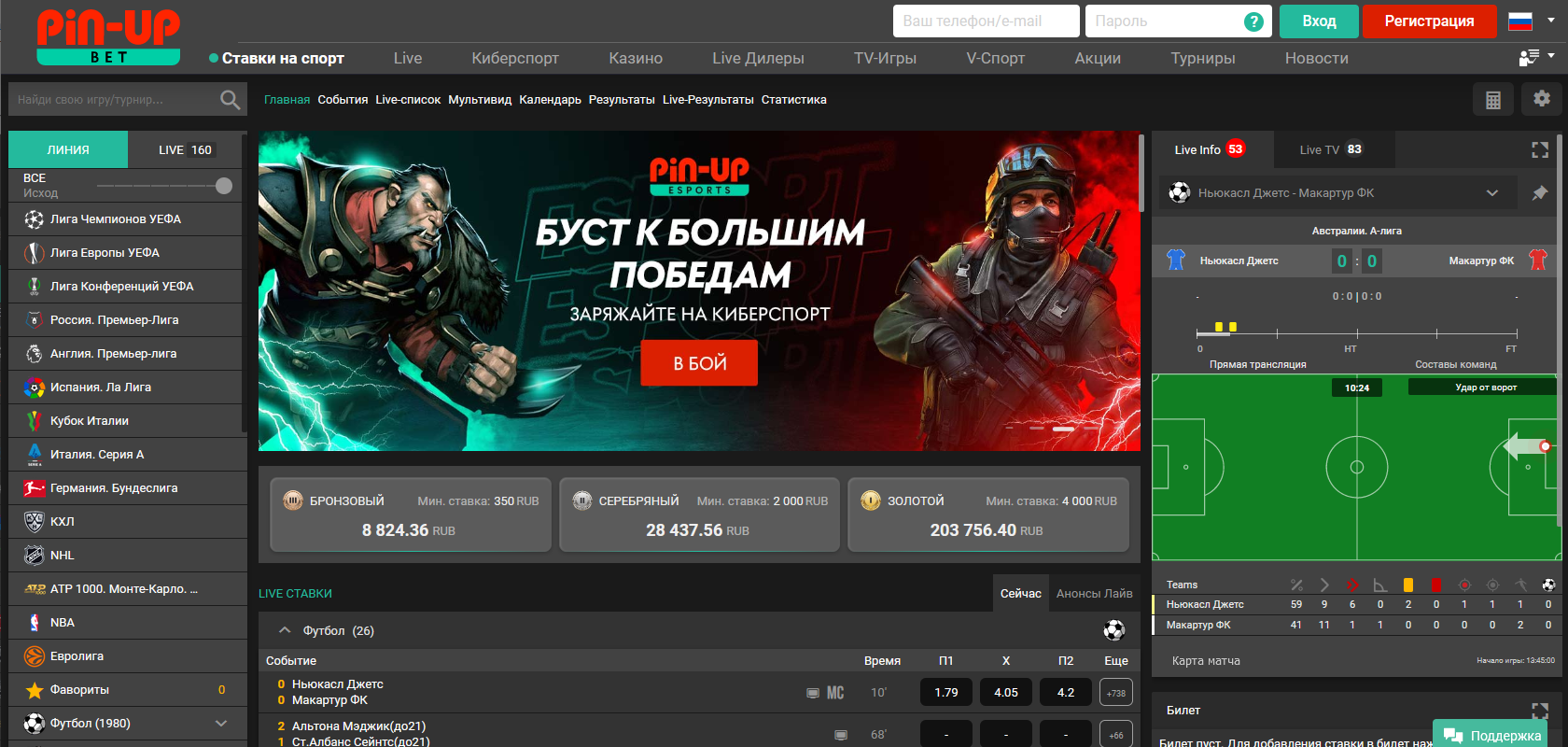The image size is (1568, 747).
Task: Open the Live-список submenu link
Action: (x=408, y=100)
